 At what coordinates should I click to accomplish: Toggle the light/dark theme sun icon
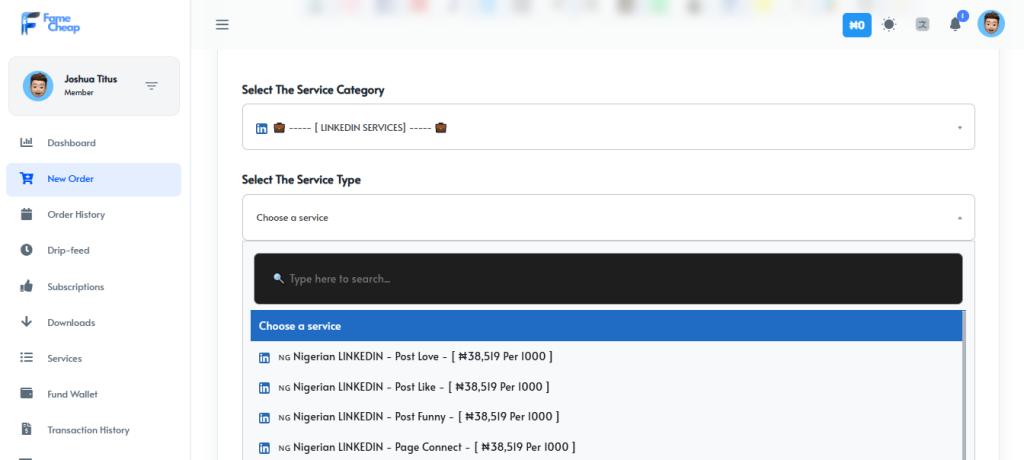pos(889,25)
